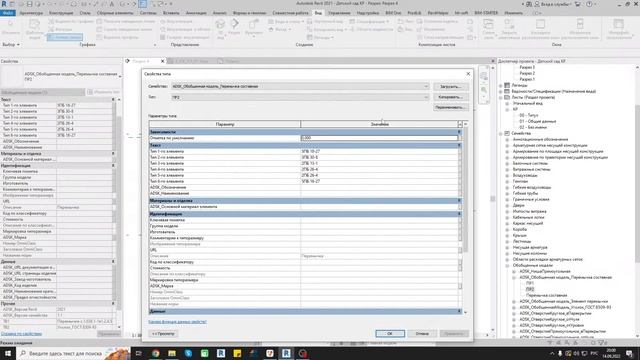Collapse the Идентификация section in dialog
Image resolution: width=640 pixels, height=360 pixels.
point(459,213)
